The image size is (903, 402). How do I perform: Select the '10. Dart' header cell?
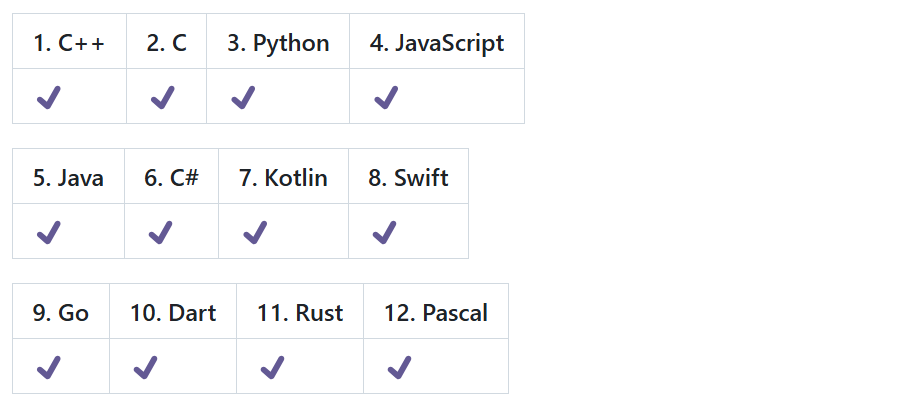[173, 311]
